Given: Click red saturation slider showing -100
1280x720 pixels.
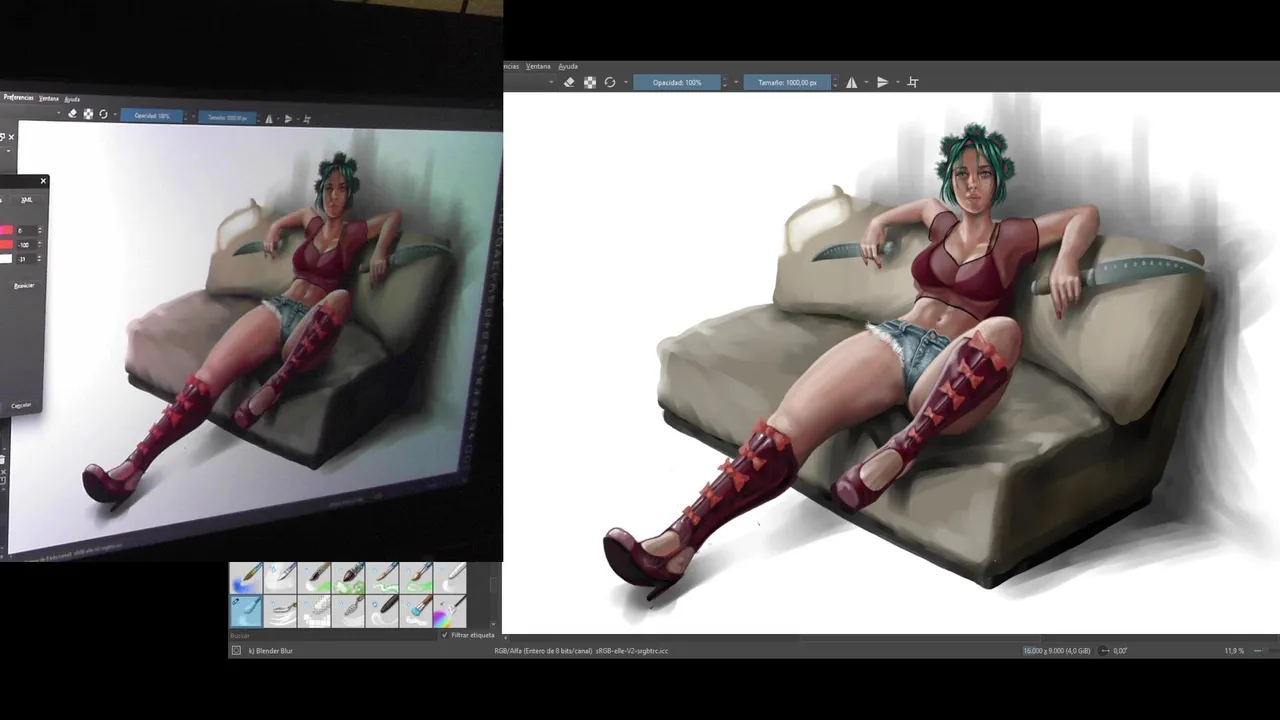Looking at the screenshot, I should point(6,245).
